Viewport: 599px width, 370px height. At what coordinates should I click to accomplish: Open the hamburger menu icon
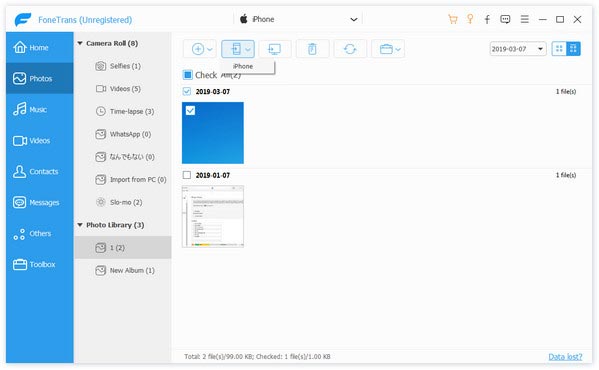click(525, 19)
